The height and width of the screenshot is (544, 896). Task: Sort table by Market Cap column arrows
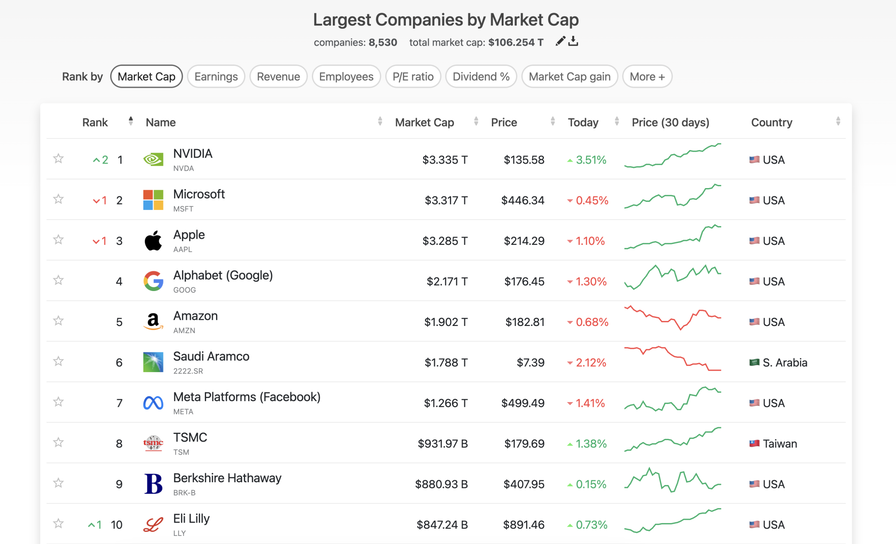pyautogui.click(x=476, y=122)
